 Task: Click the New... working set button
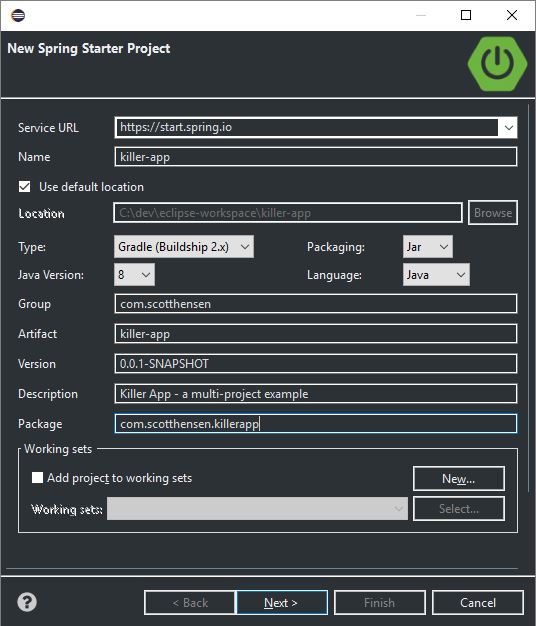[459, 478]
